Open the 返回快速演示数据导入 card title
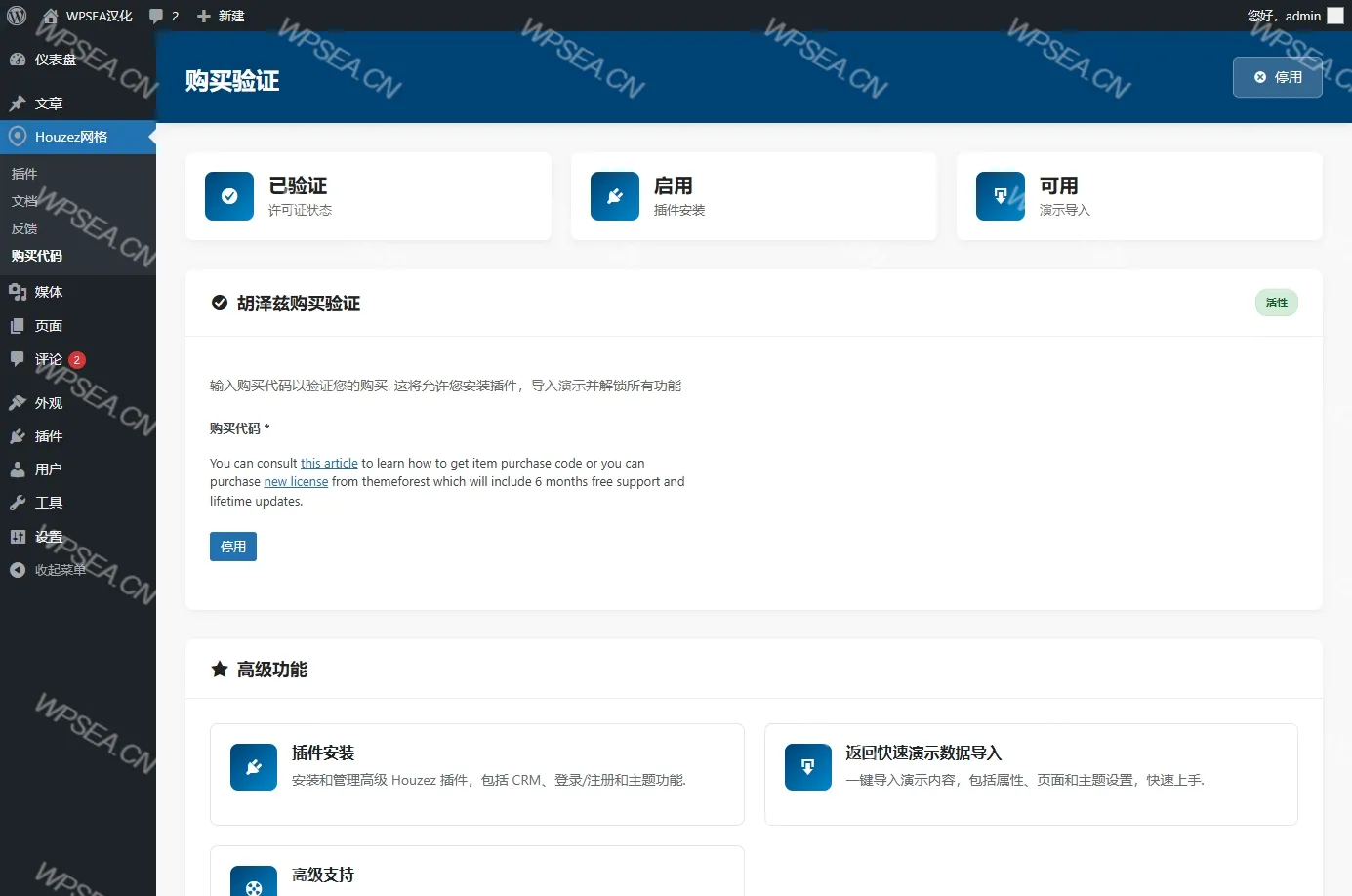 coord(923,753)
